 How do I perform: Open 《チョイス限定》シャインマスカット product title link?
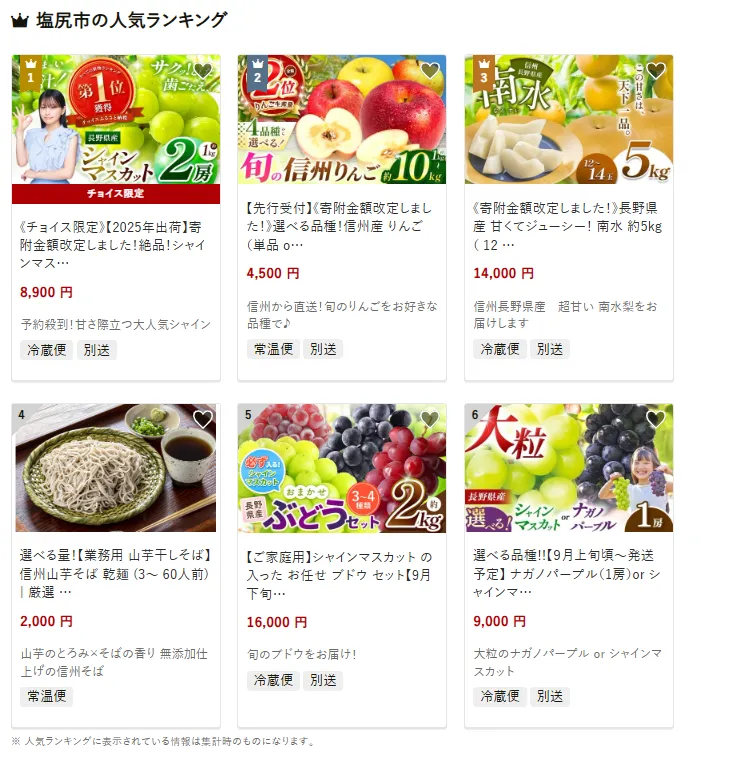click(x=112, y=245)
